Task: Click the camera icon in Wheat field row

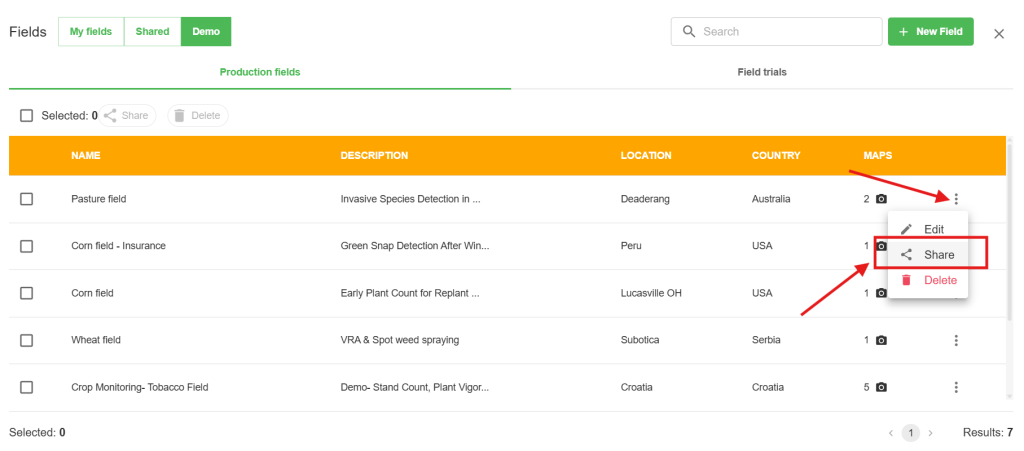Action: [x=881, y=340]
